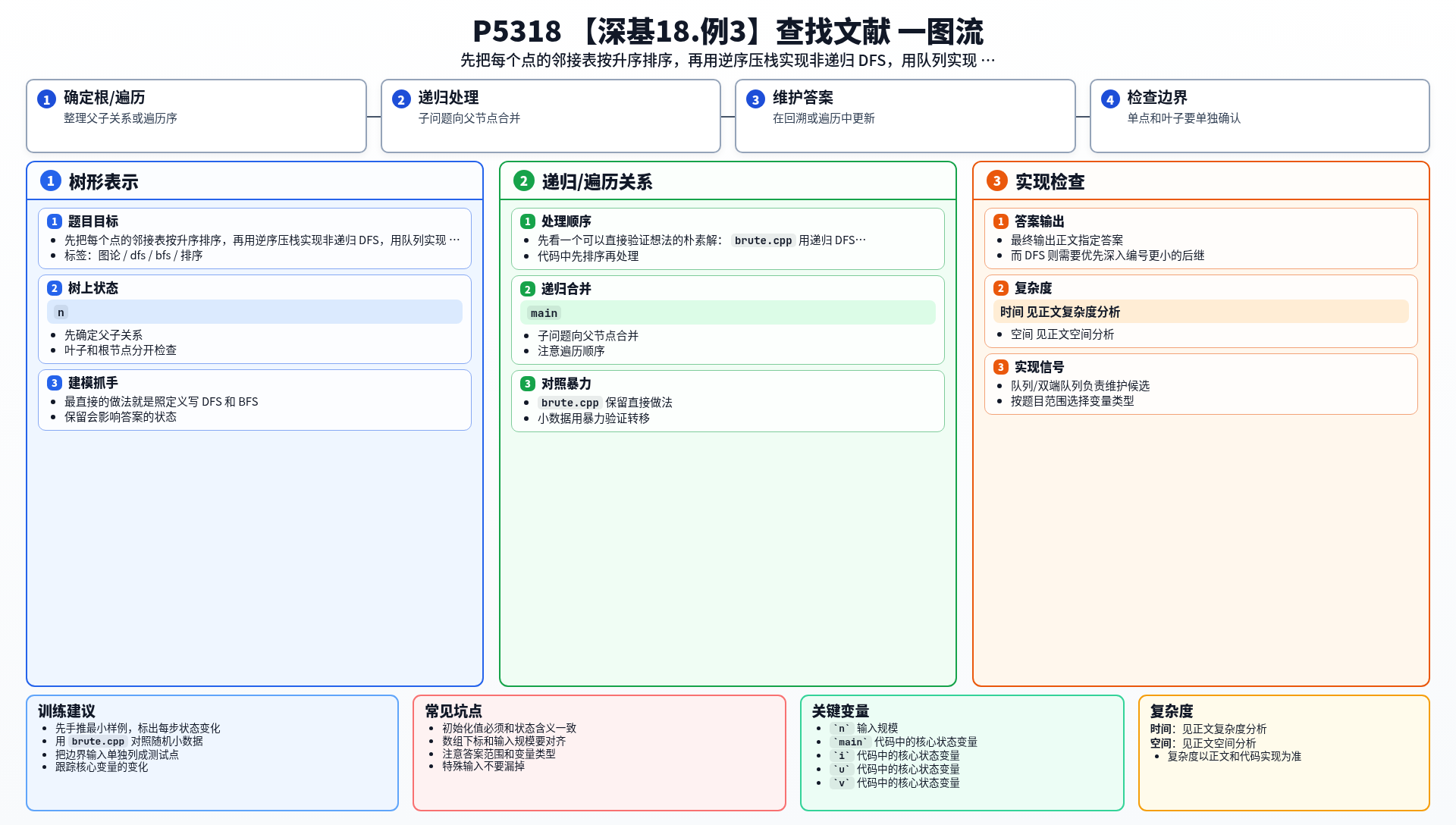
Task: Click `main` 代码中的核心状态变量 entry
Action: pyautogui.click(x=903, y=742)
